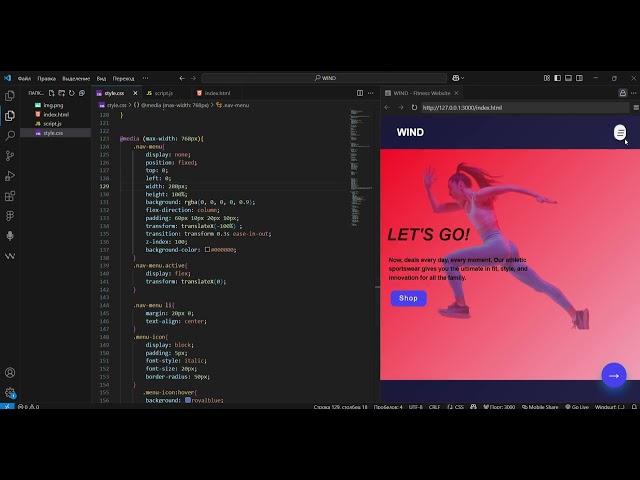This screenshot has height=480, width=640.
Task: Open the Extensions view
Action: [x=10, y=196]
